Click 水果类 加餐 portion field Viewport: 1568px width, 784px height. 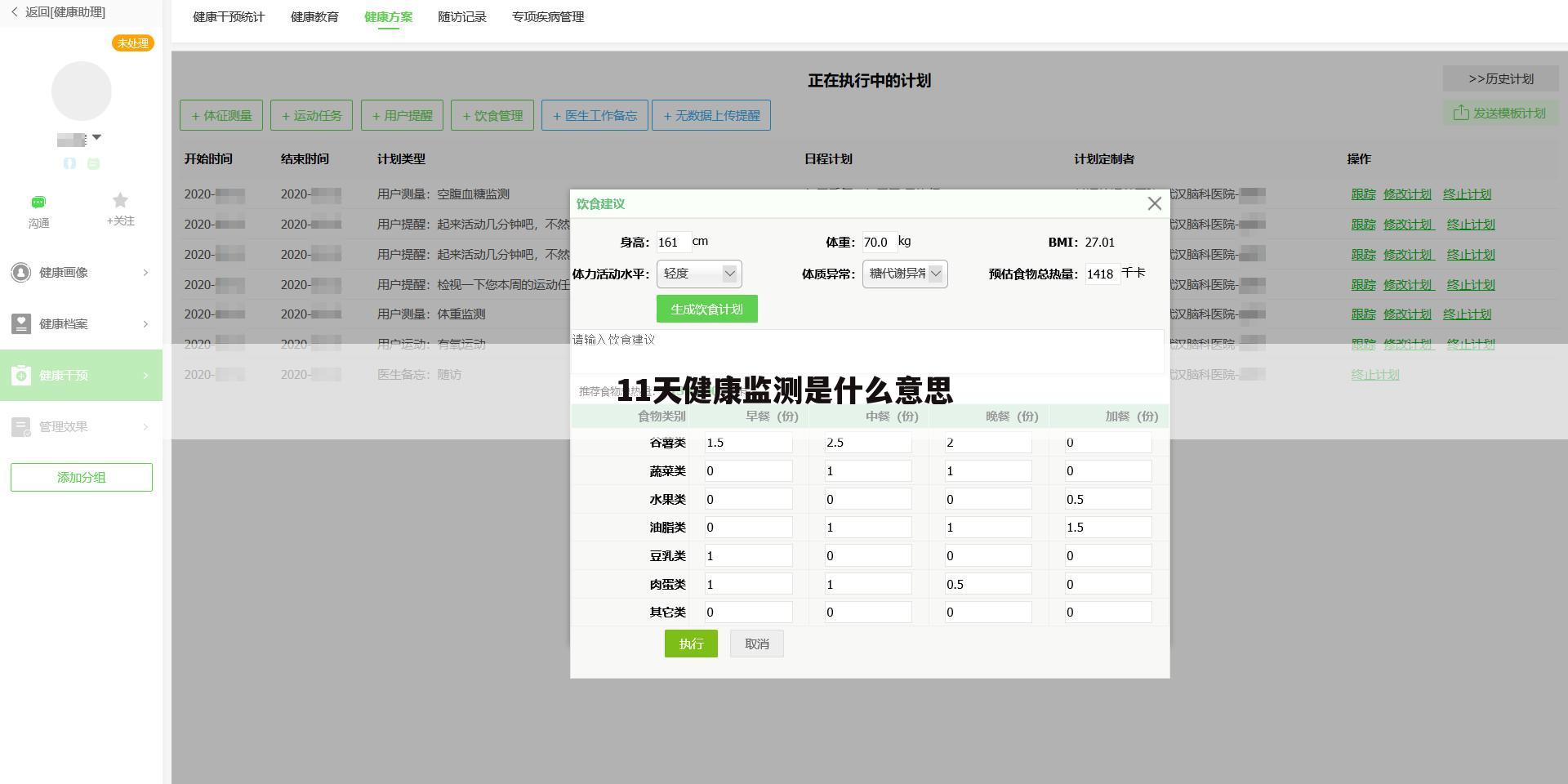(1108, 499)
